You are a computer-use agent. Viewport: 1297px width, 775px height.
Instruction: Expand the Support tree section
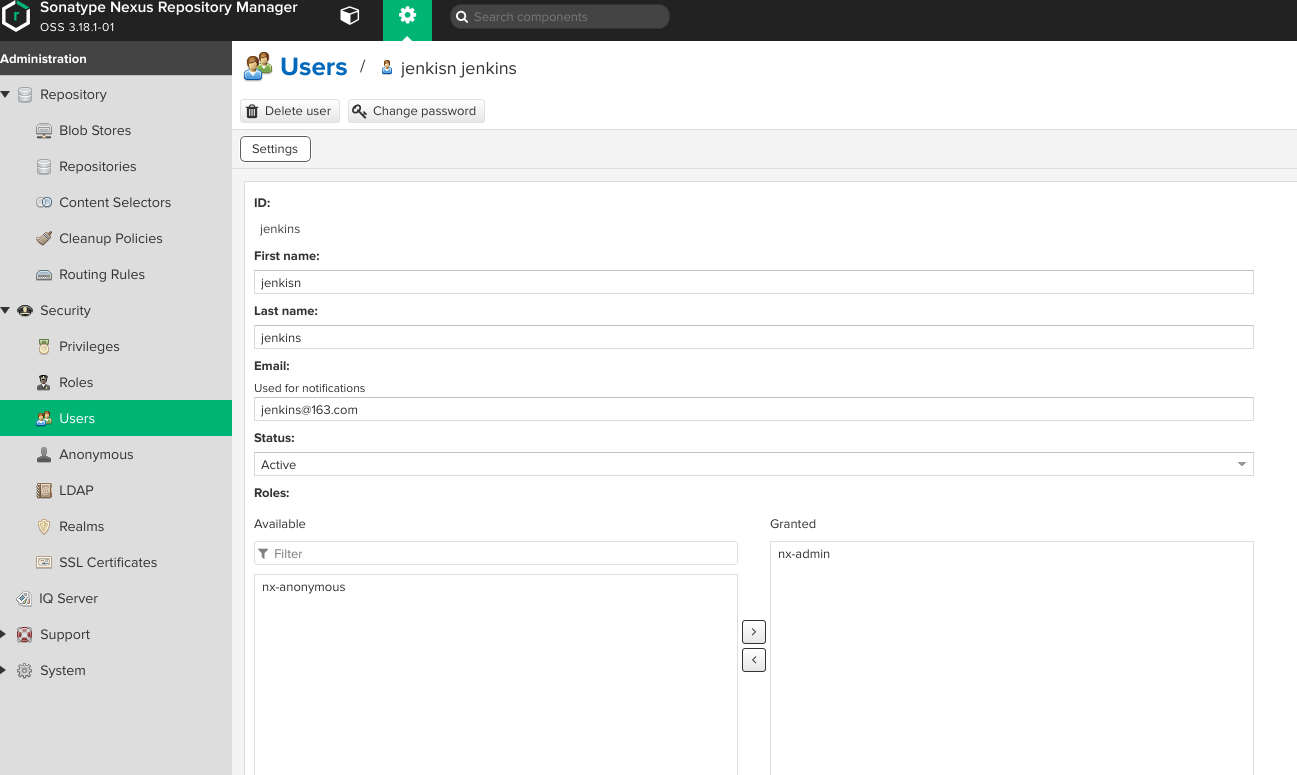click(4, 635)
